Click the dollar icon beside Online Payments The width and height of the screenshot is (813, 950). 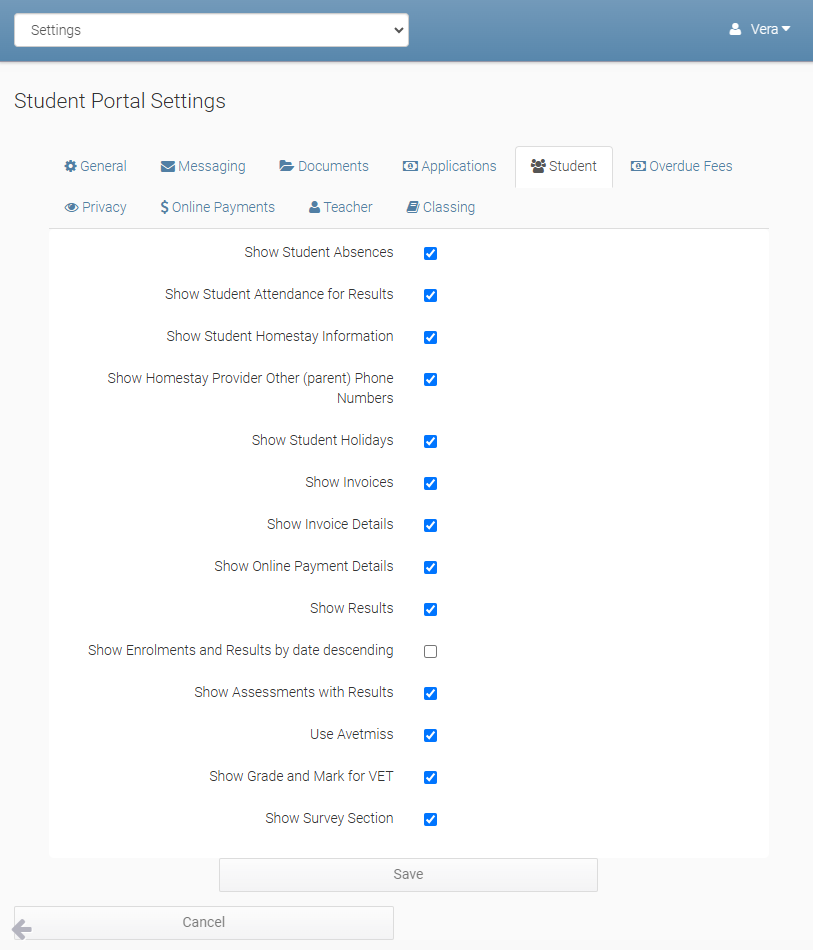coord(164,208)
